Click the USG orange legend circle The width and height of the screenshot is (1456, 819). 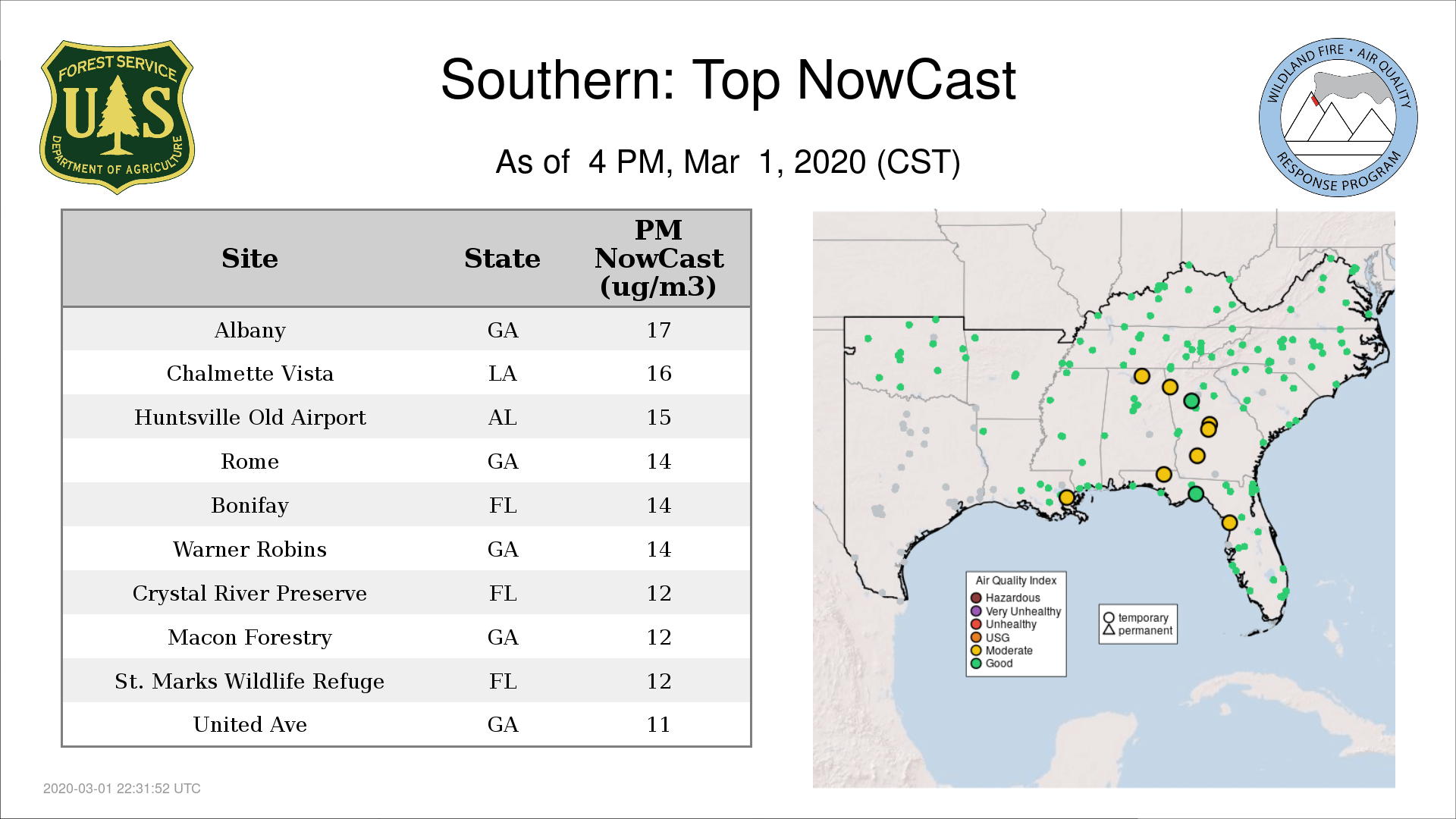click(x=976, y=638)
